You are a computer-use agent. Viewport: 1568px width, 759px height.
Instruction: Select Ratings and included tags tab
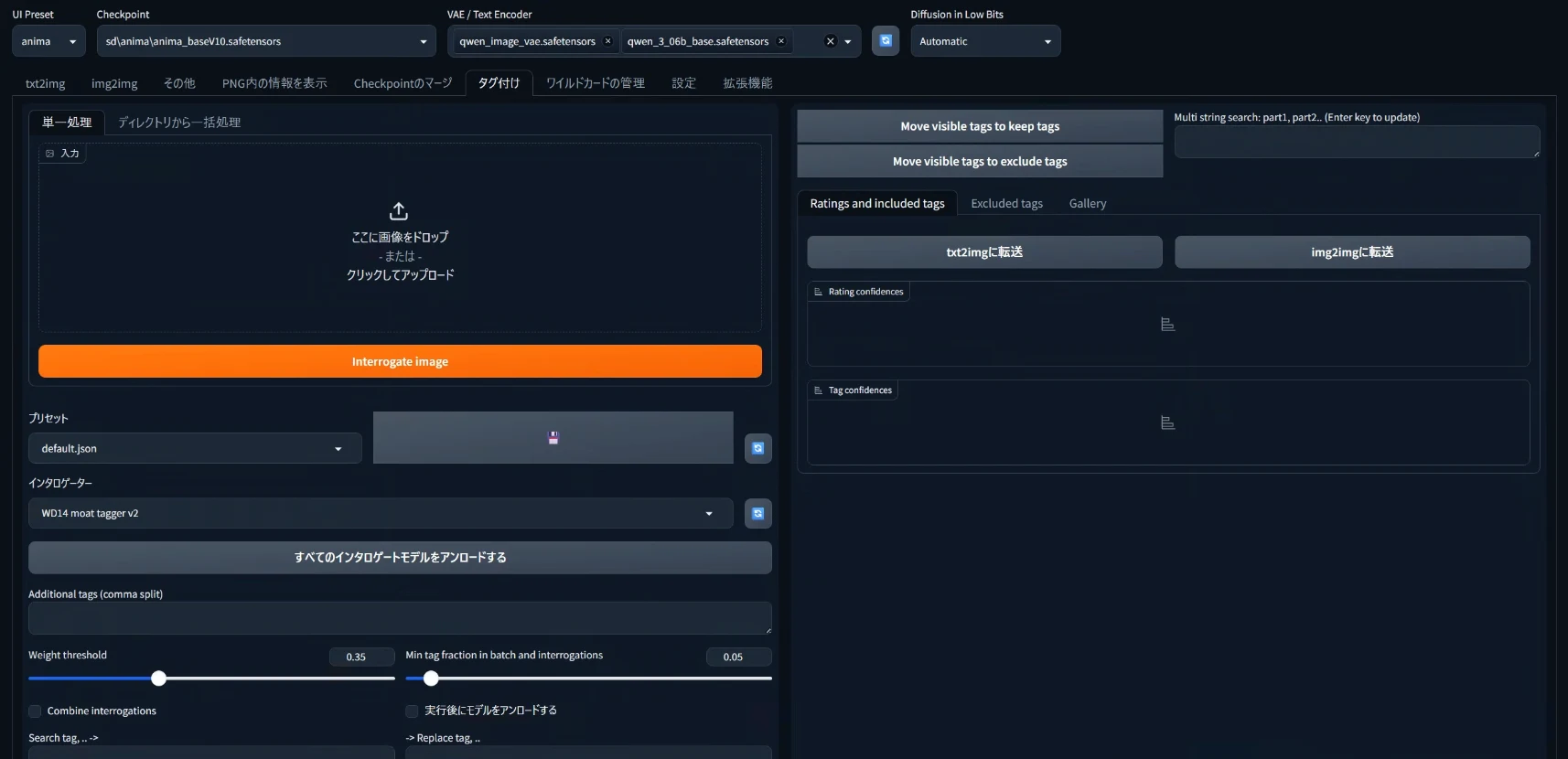(x=877, y=203)
